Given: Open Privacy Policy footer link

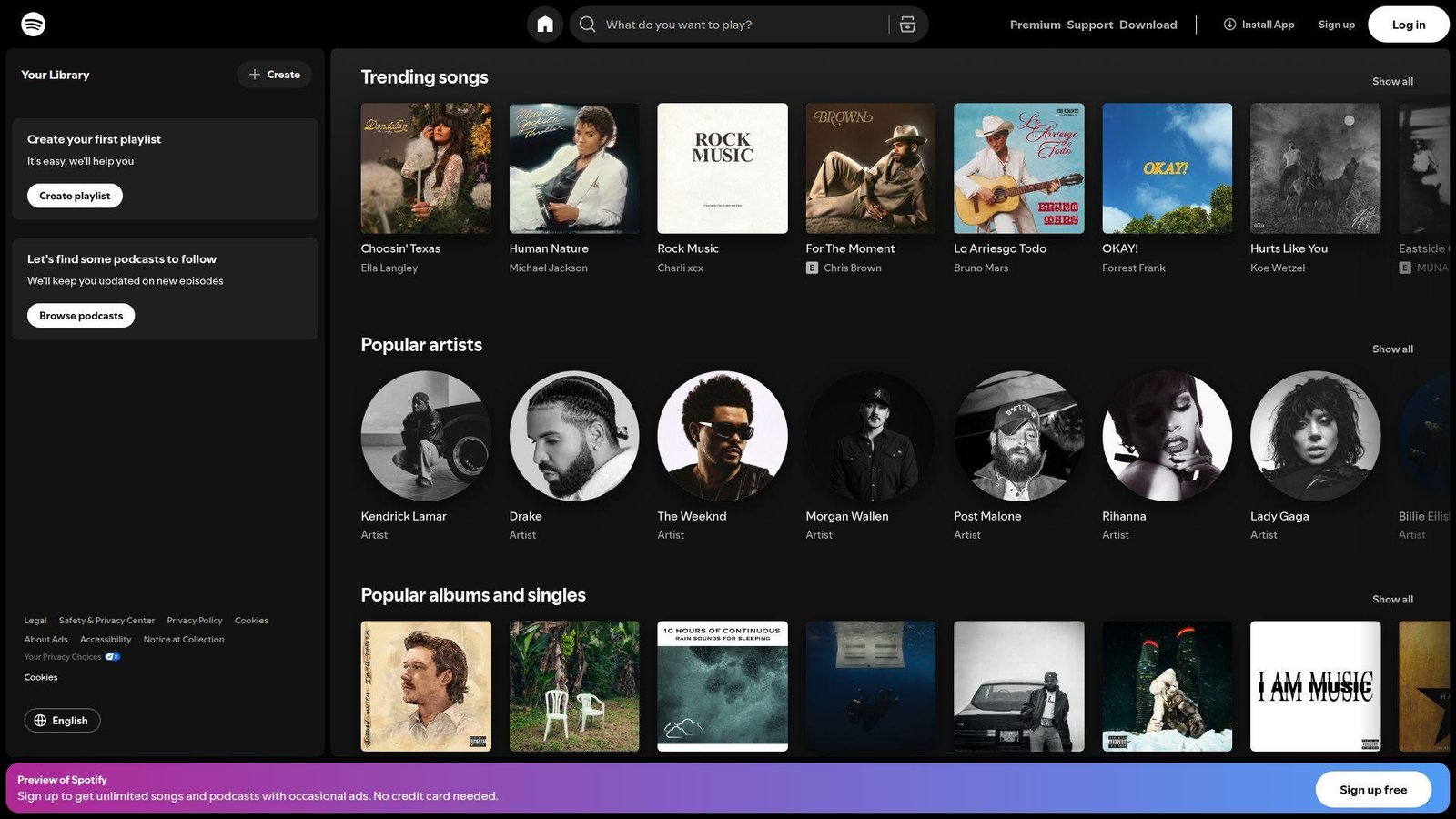Looking at the screenshot, I should point(195,621).
